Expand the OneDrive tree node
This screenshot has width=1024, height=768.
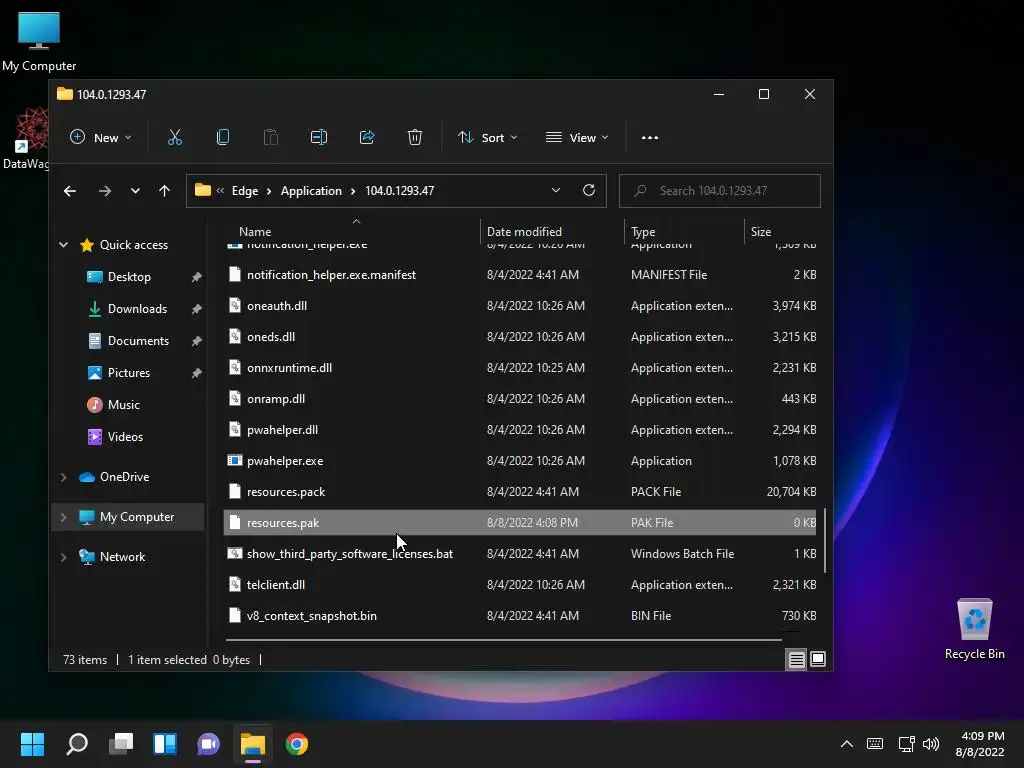(63, 477)
